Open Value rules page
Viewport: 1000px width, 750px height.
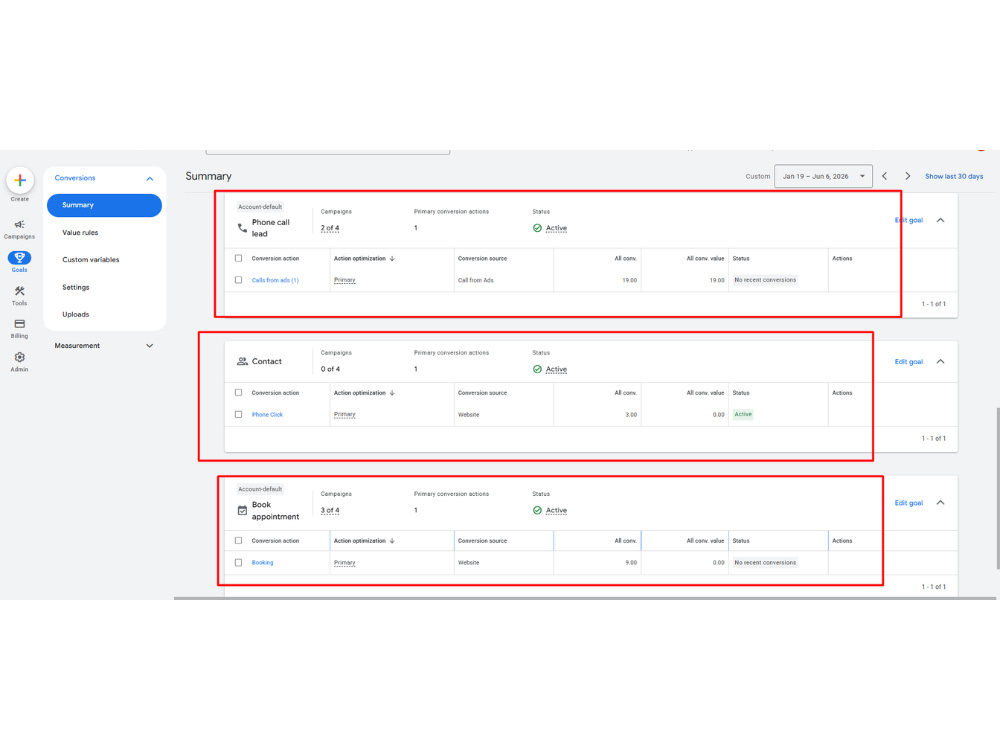[80, 233]
